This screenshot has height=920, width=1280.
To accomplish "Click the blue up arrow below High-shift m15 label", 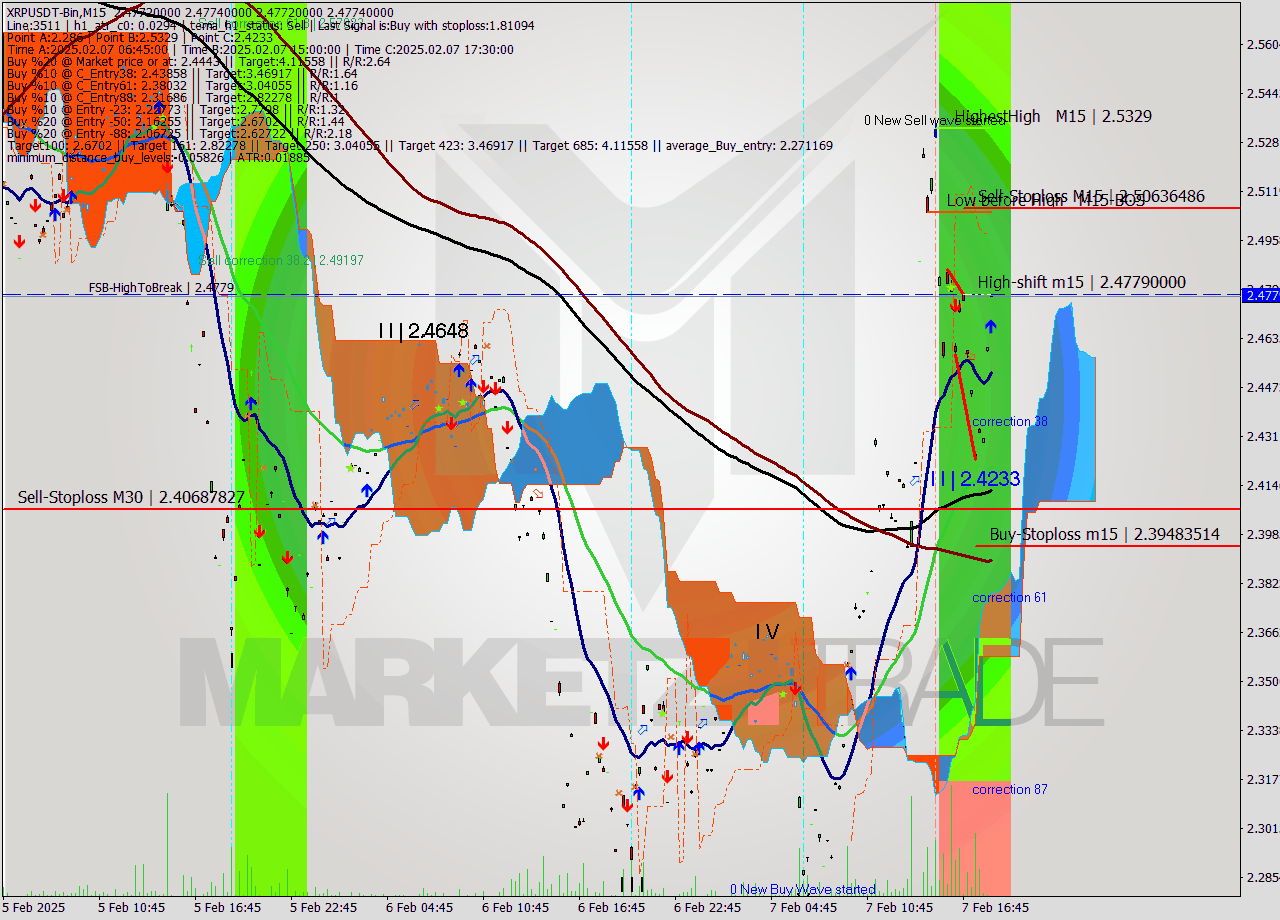I will 990,326.
